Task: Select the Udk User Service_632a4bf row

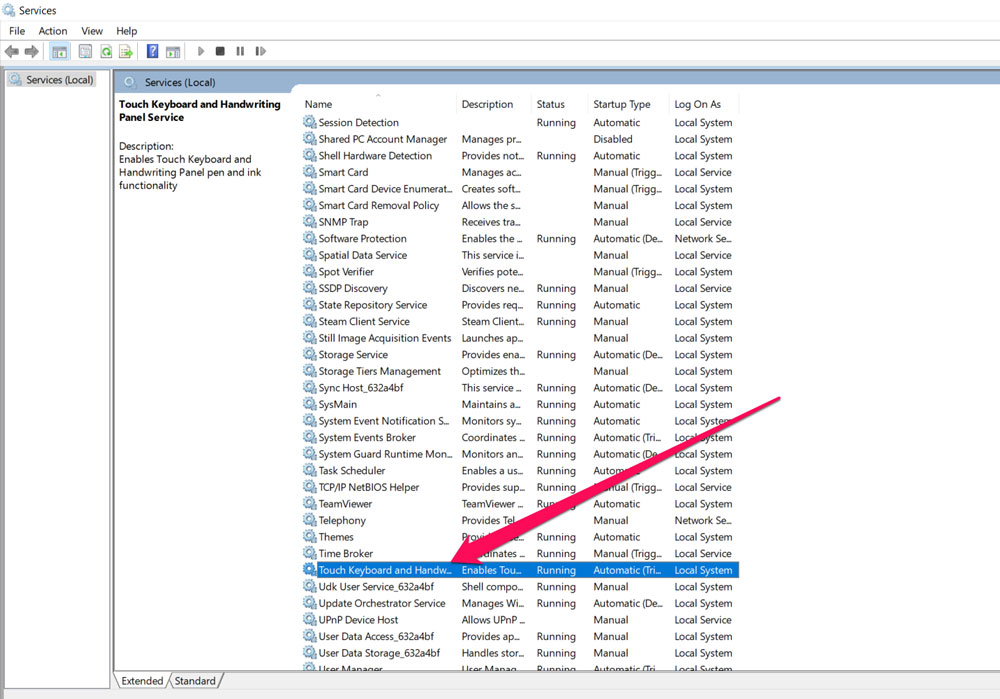Action: pyautogui.click(x=520, y=586)
